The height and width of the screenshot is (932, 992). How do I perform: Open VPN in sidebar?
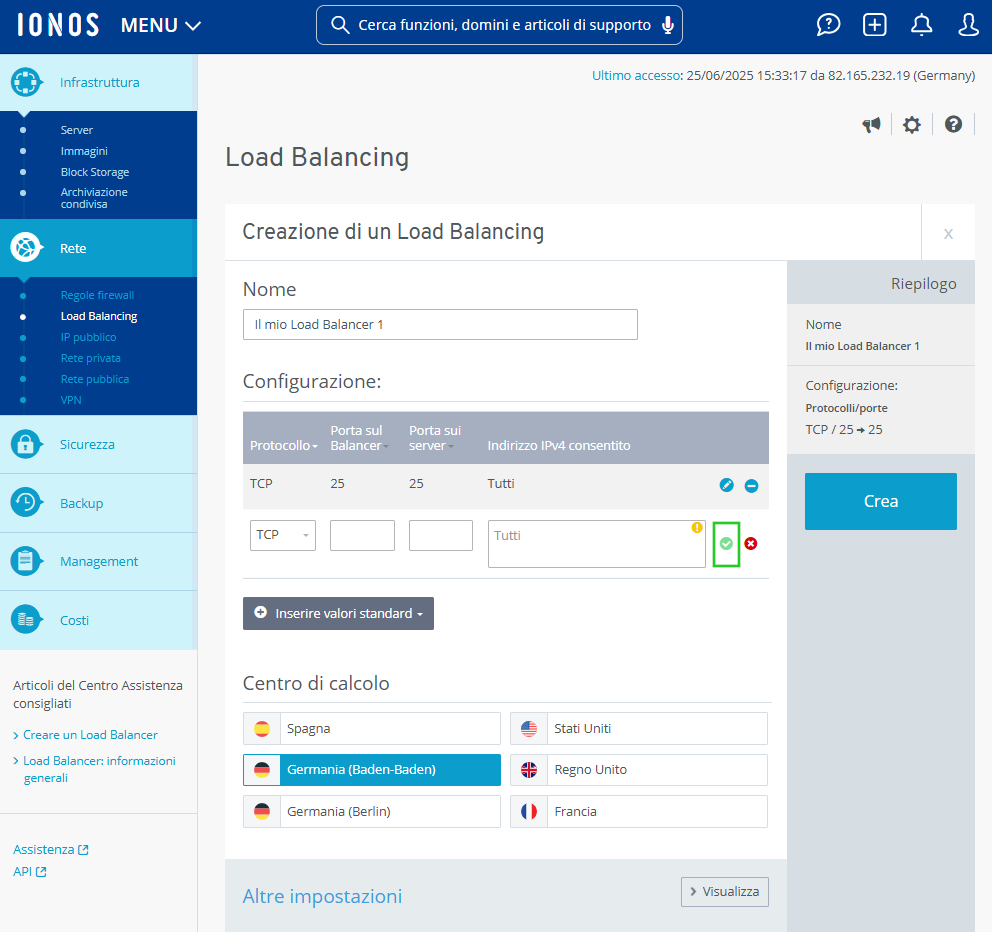71,400
